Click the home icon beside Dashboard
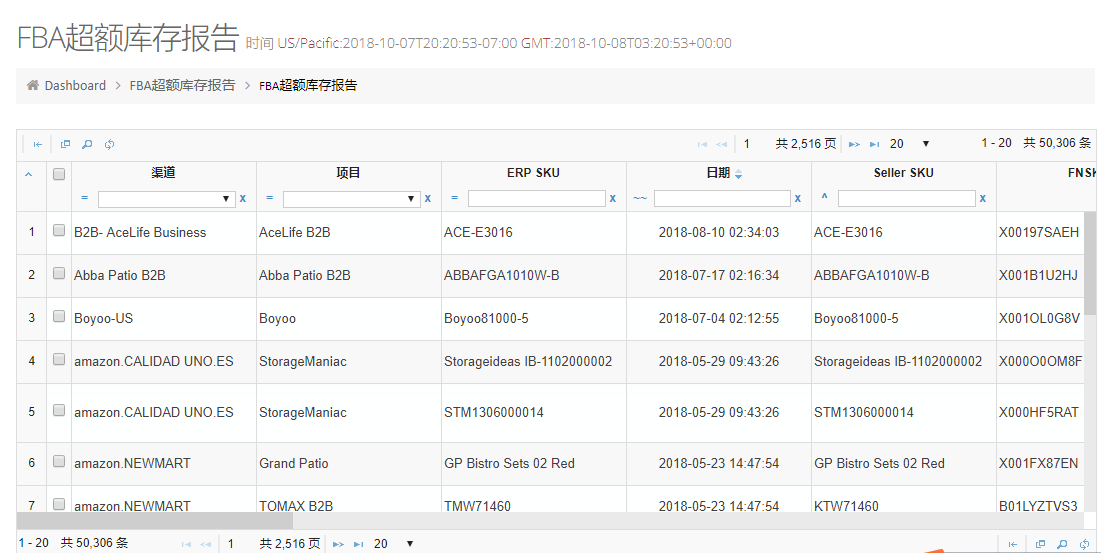 [33, 85]
